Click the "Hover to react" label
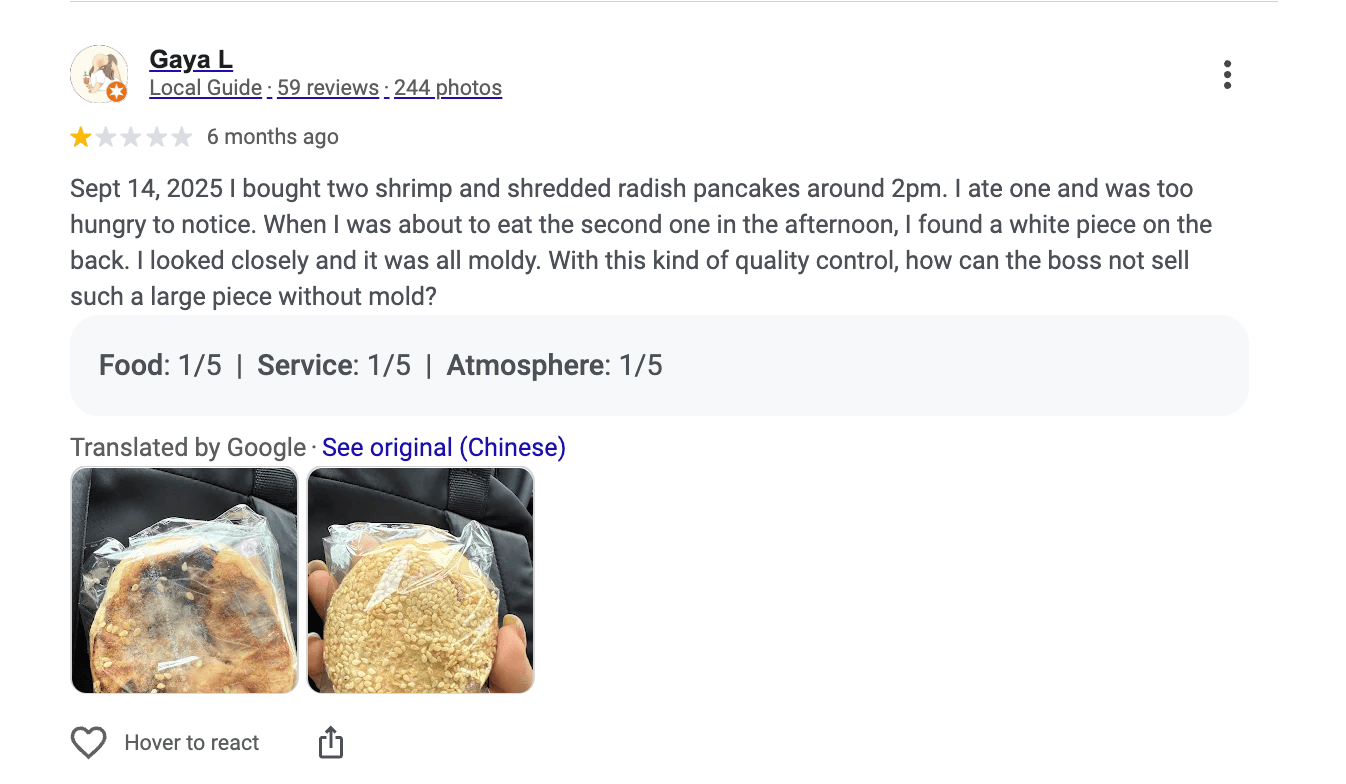The width and height of the screenshot is (1346, 784). 192,743
